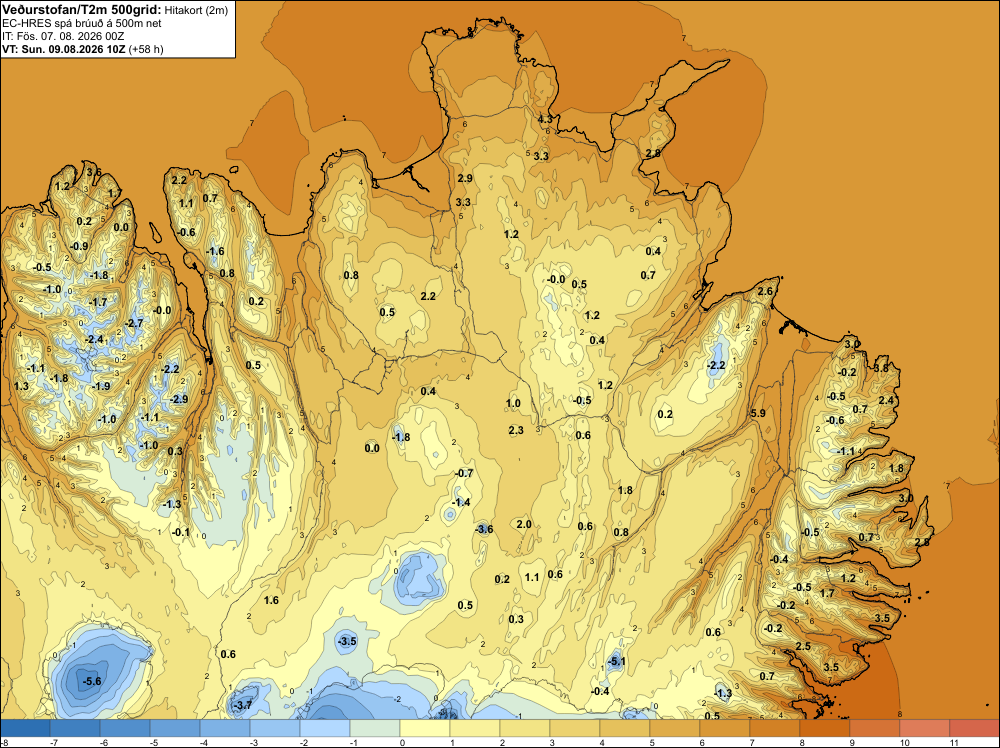Screen dimensions: 1000x748
Task: Click the -3.7 temperature value
Action: 244,705
